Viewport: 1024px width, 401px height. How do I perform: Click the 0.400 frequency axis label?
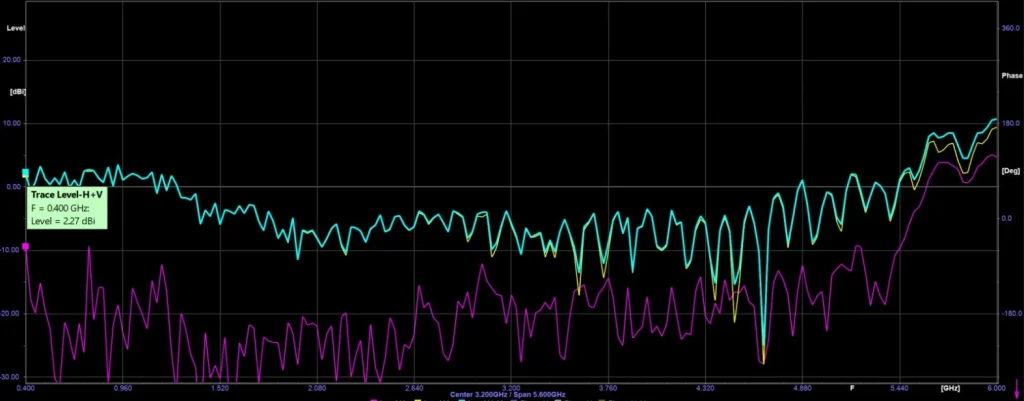coord(25,388)
